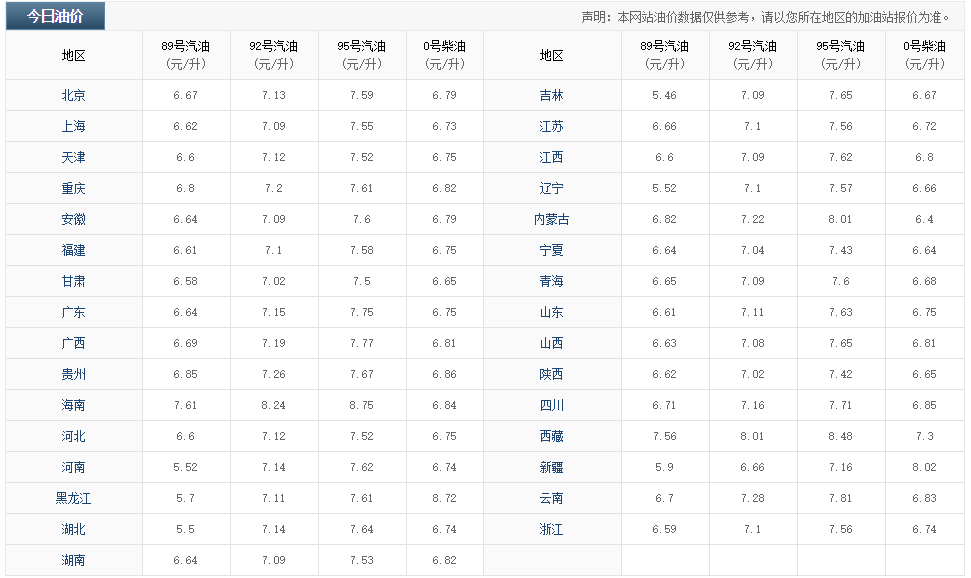Select the 天津 link
Screen dimensions: 971x578
coord(73,158)
